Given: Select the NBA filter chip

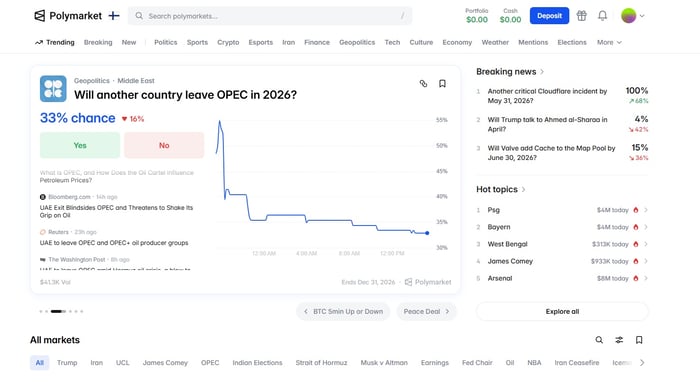Looking at the screenshot, I should point(534,363).
